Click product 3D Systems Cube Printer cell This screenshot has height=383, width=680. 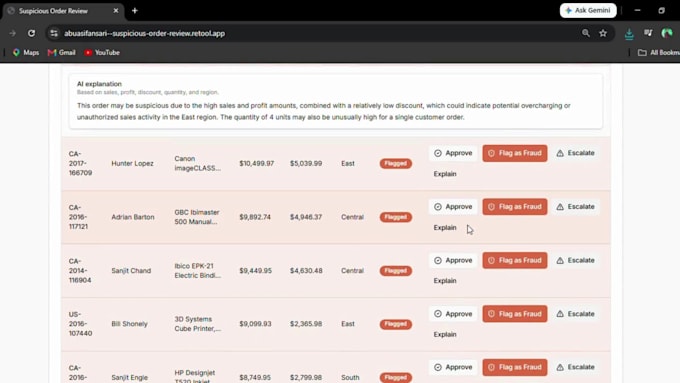[x=198, y=324]
